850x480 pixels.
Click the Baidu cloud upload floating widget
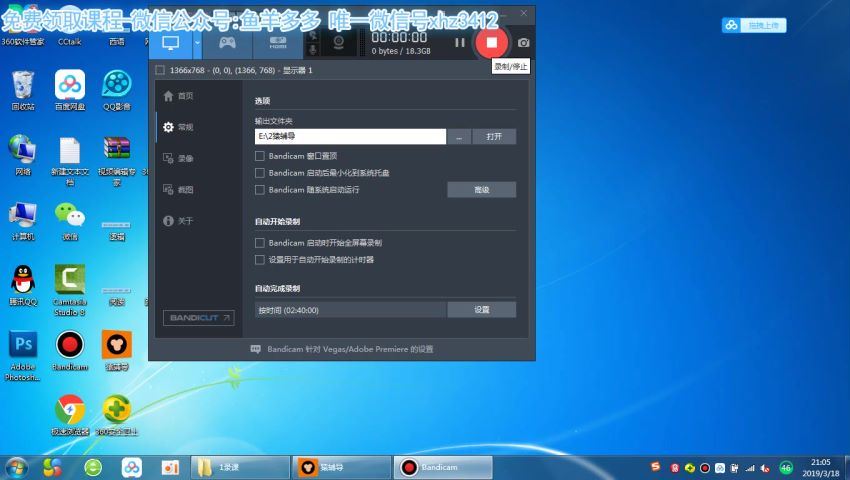tap(754, 25)
